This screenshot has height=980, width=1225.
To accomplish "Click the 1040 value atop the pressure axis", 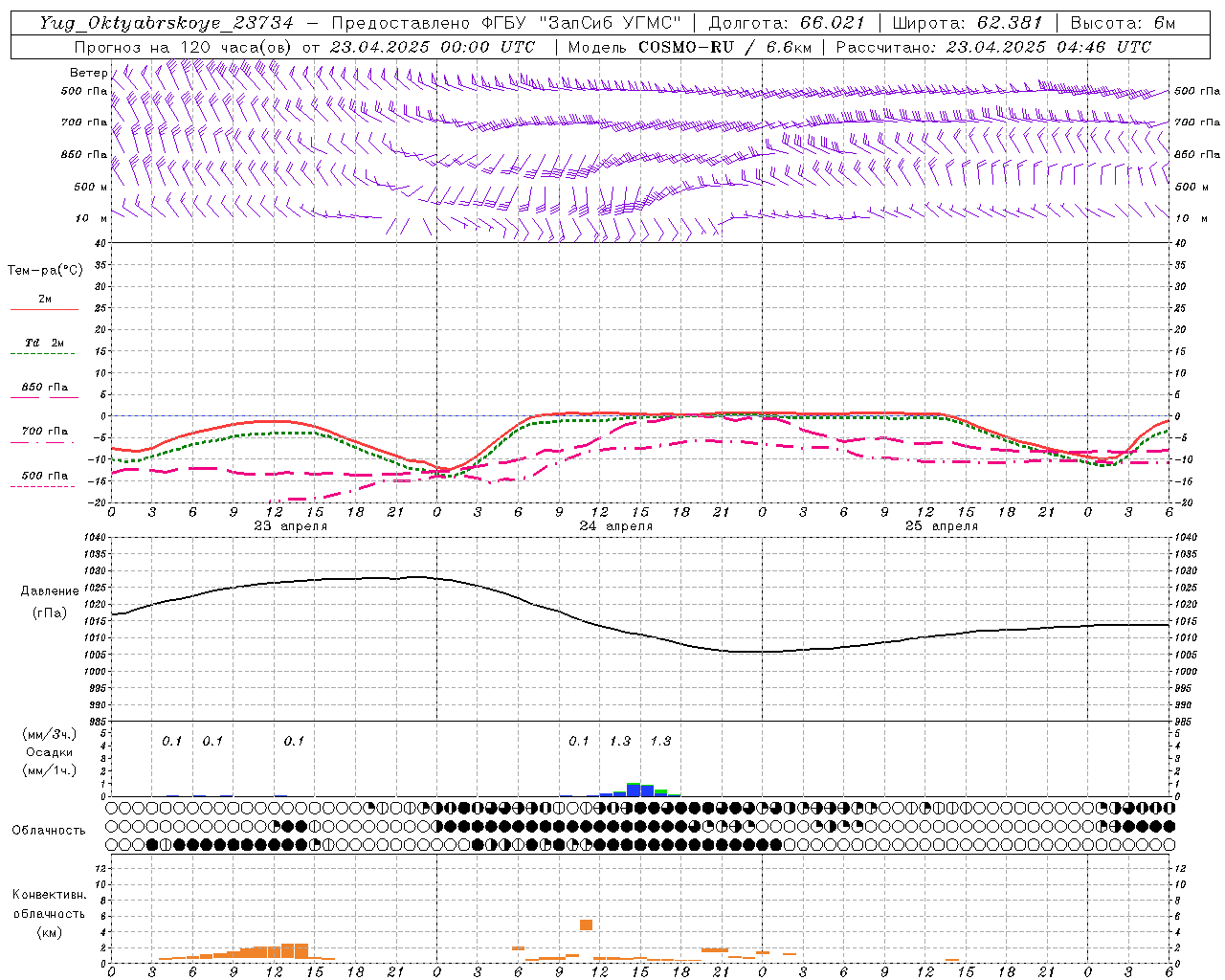I will point(95,537).
